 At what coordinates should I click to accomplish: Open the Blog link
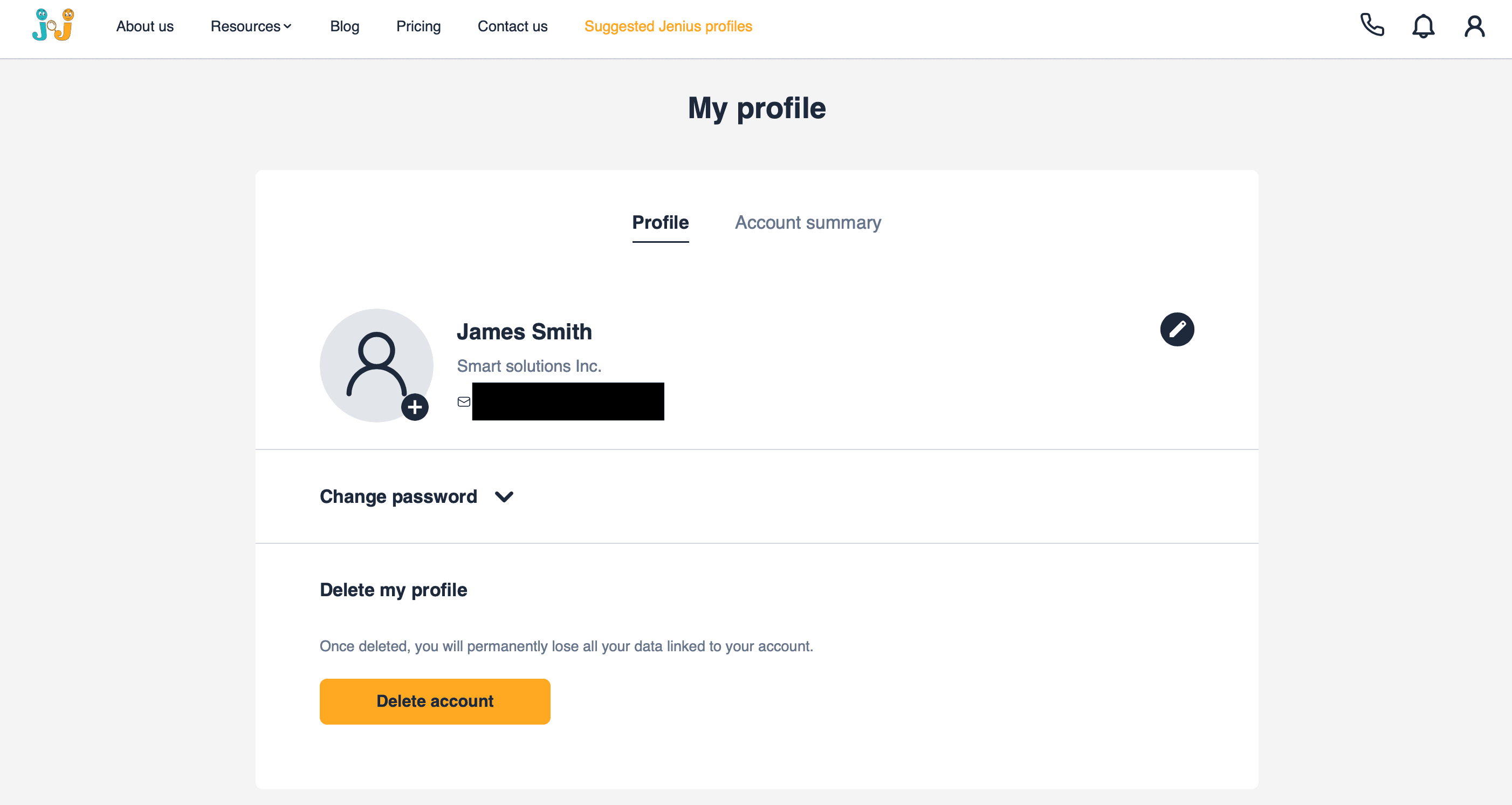[x=345, y=26]
